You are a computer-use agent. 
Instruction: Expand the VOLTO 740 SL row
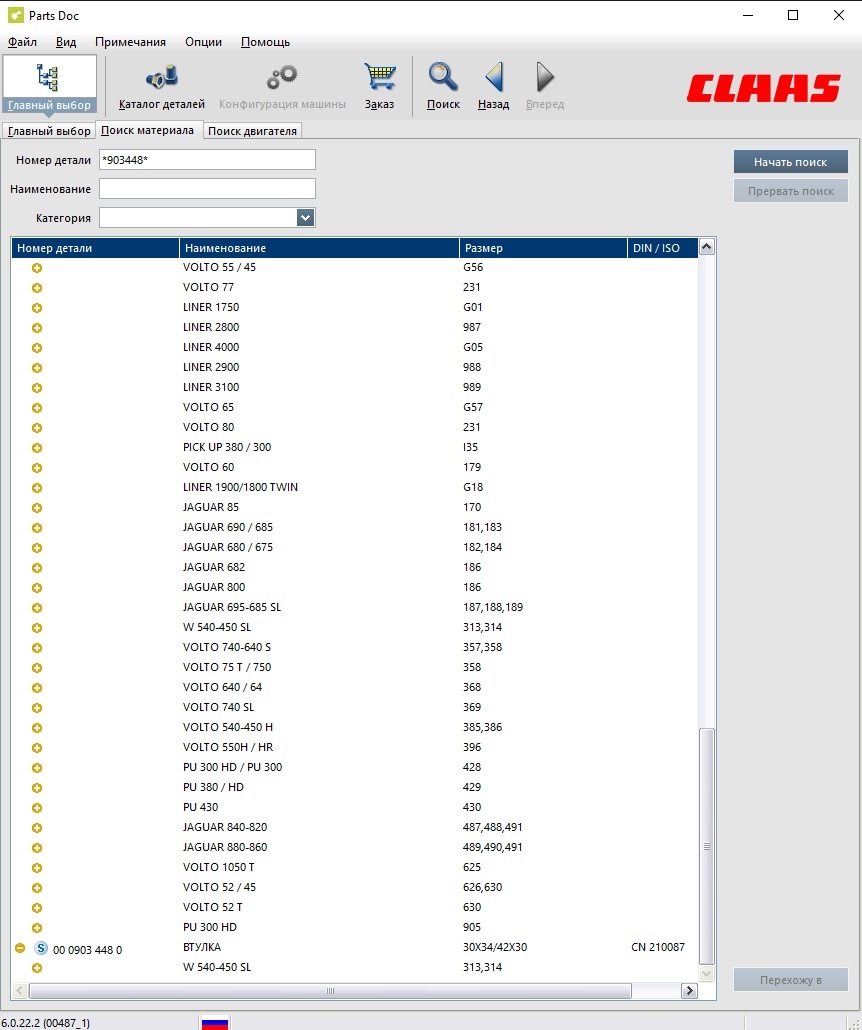tap(37, 708)
